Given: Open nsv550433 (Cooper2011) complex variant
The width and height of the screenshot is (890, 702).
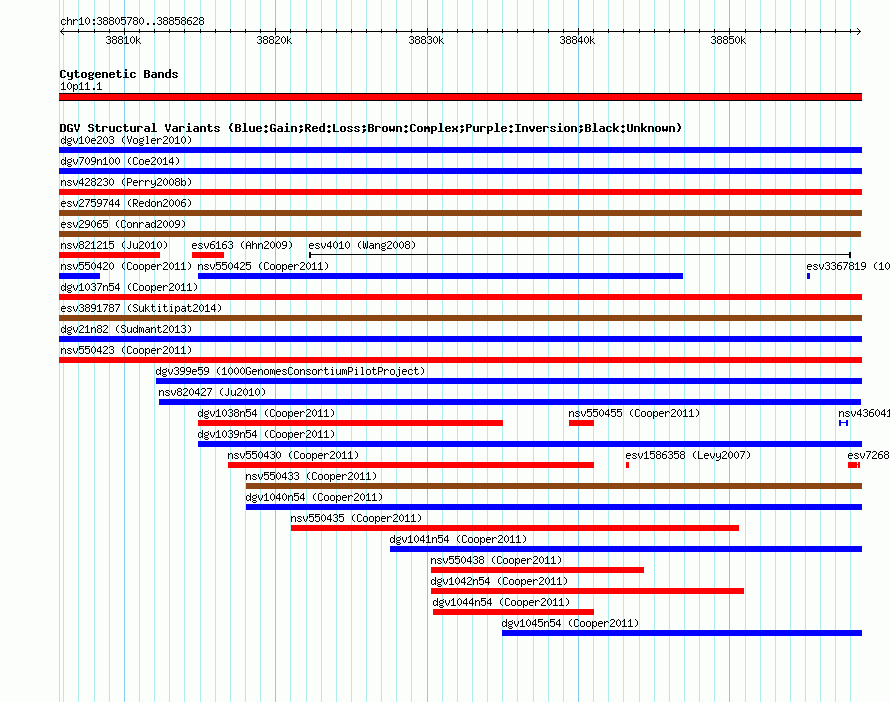Looking at the screenshot, I should [554, 486].
